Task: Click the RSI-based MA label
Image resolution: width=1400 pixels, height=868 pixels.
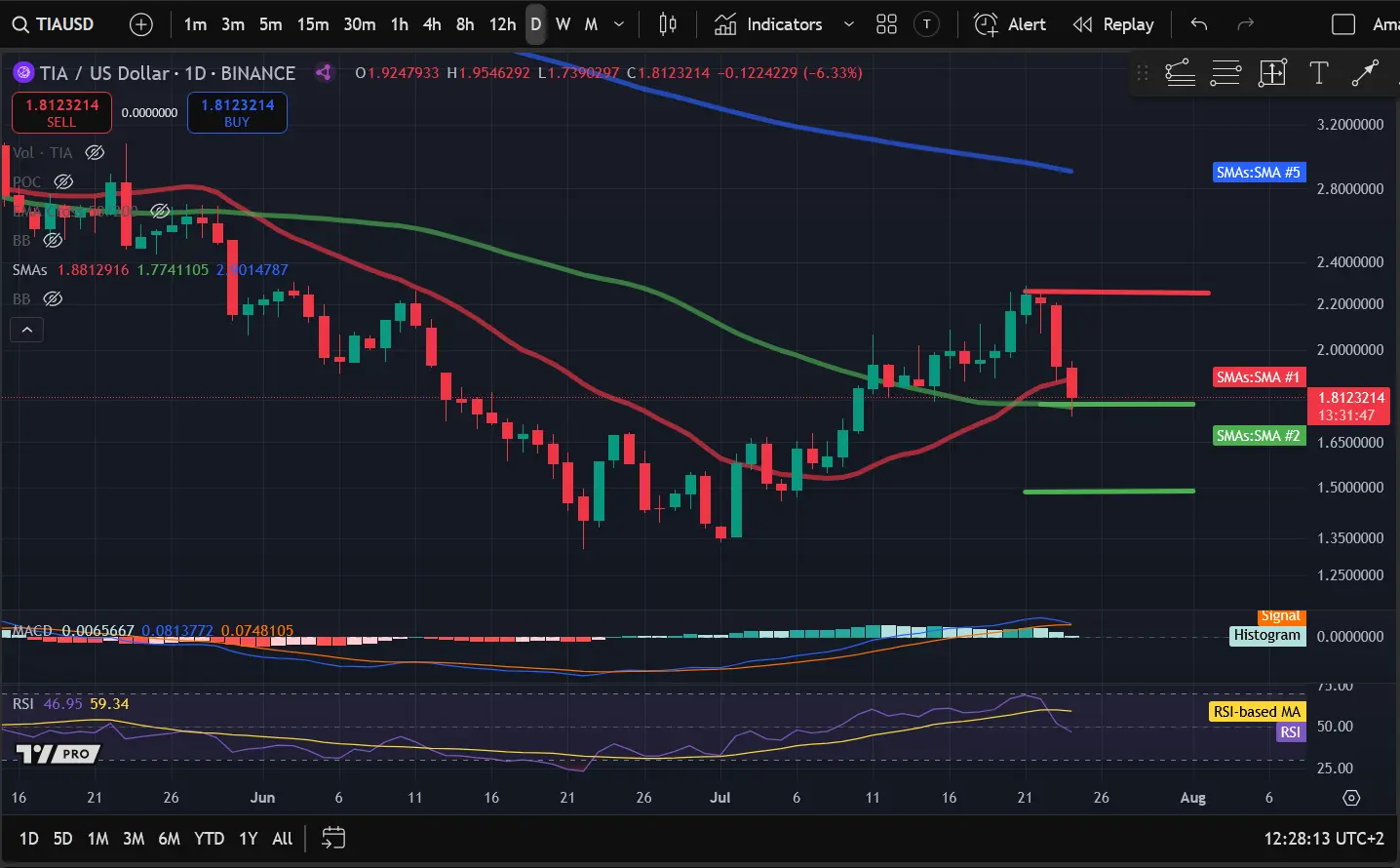Action: [x=1257, y=712]
